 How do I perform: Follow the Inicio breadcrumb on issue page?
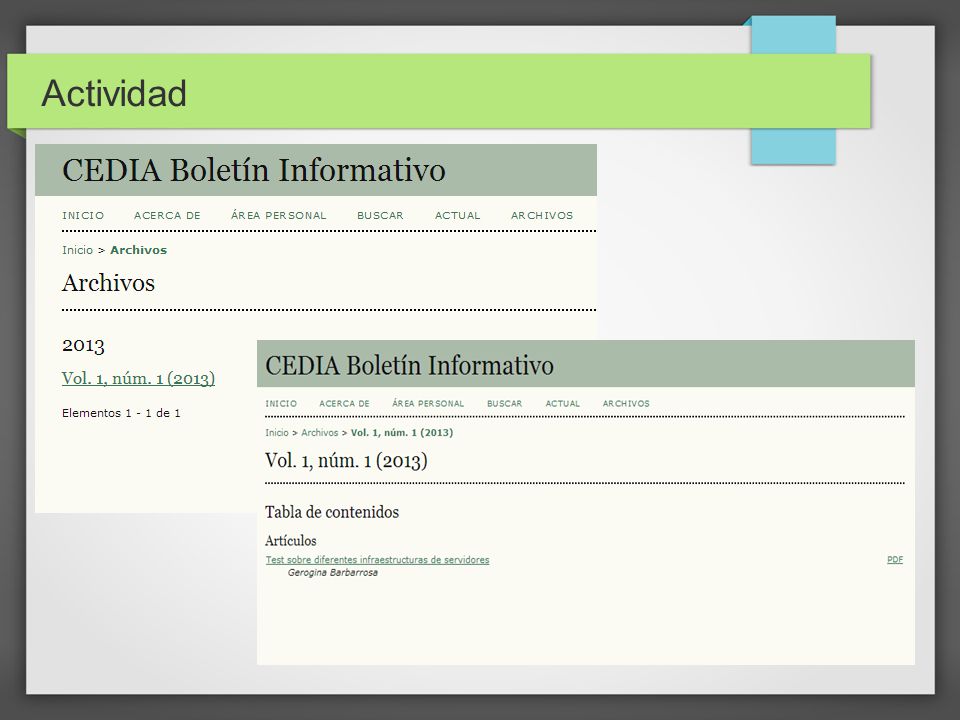(277, 432)
